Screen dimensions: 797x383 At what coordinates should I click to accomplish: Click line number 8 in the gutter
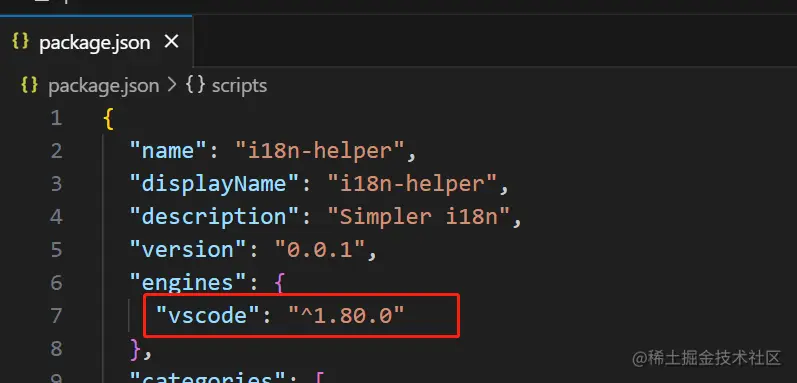(56, 348)
